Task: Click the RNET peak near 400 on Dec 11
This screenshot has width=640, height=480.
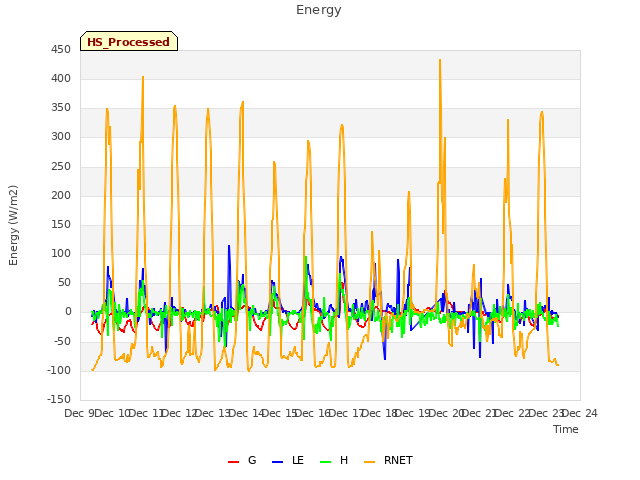Action: coord(143,77)
